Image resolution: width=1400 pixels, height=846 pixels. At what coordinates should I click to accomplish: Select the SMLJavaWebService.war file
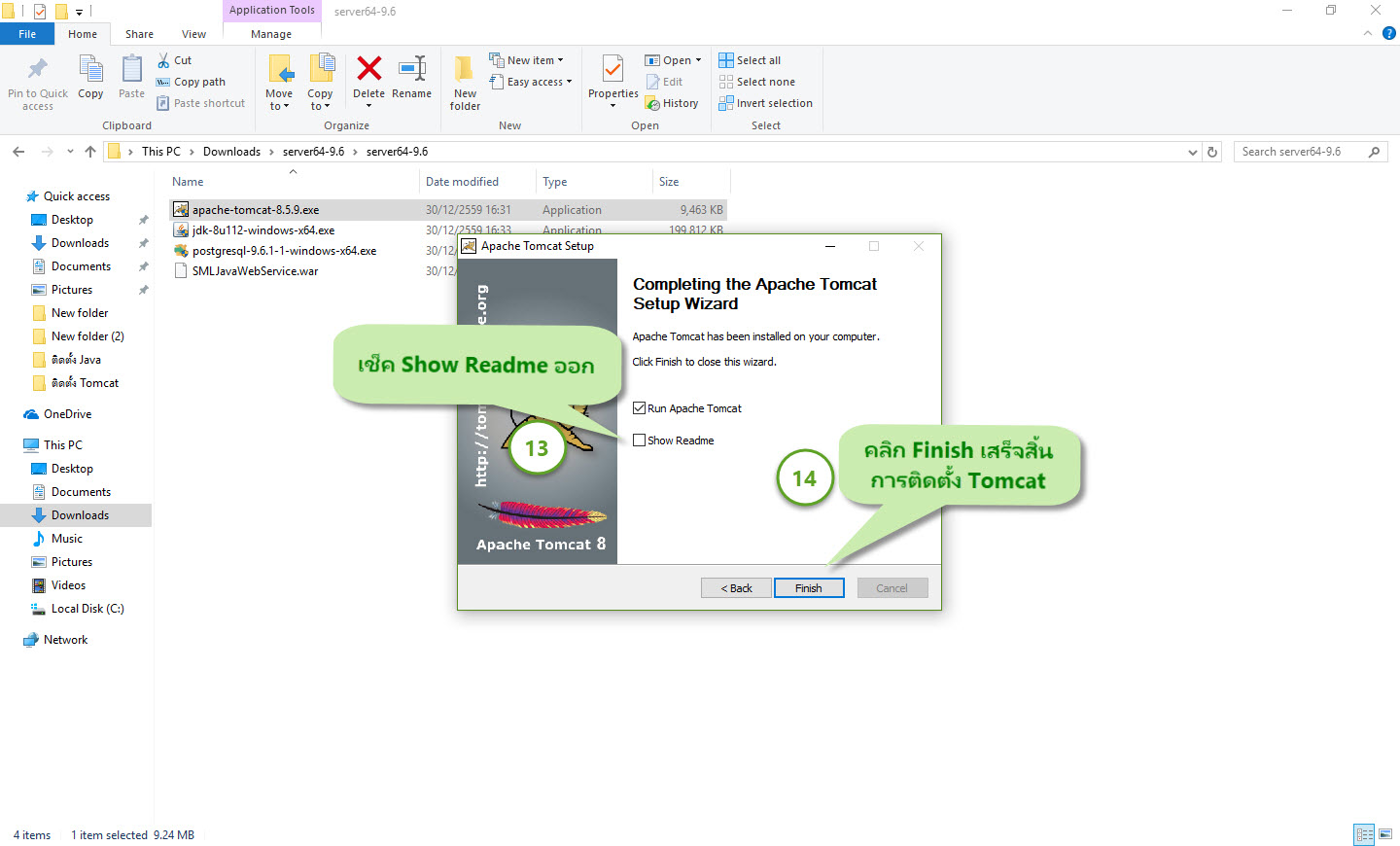coord(255,271)
